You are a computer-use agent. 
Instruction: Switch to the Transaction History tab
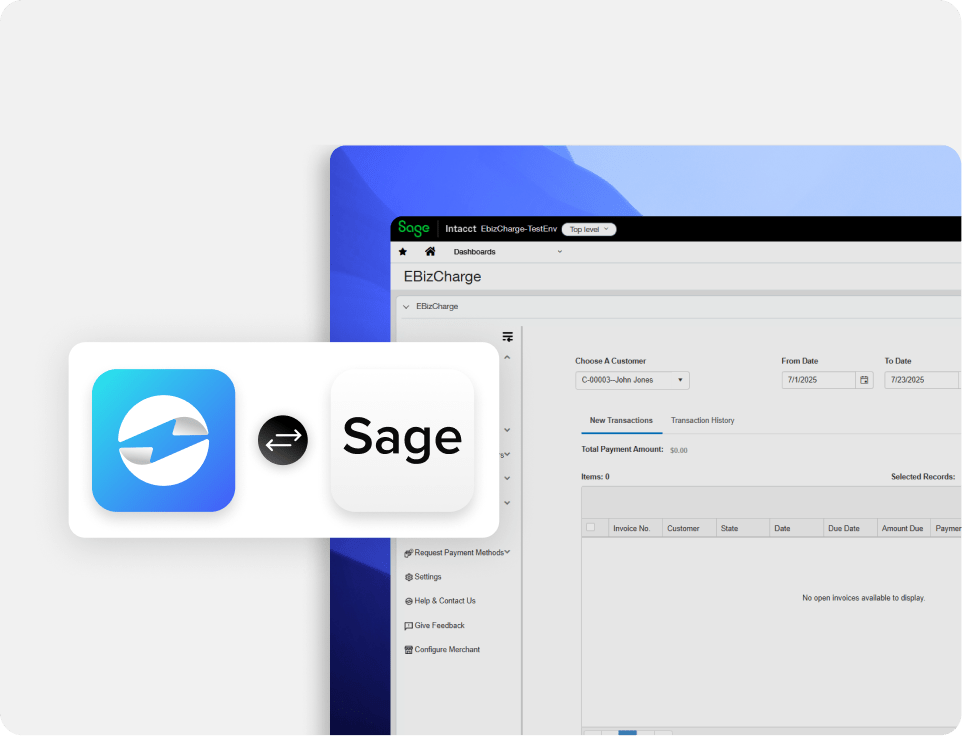click(702, 420)
